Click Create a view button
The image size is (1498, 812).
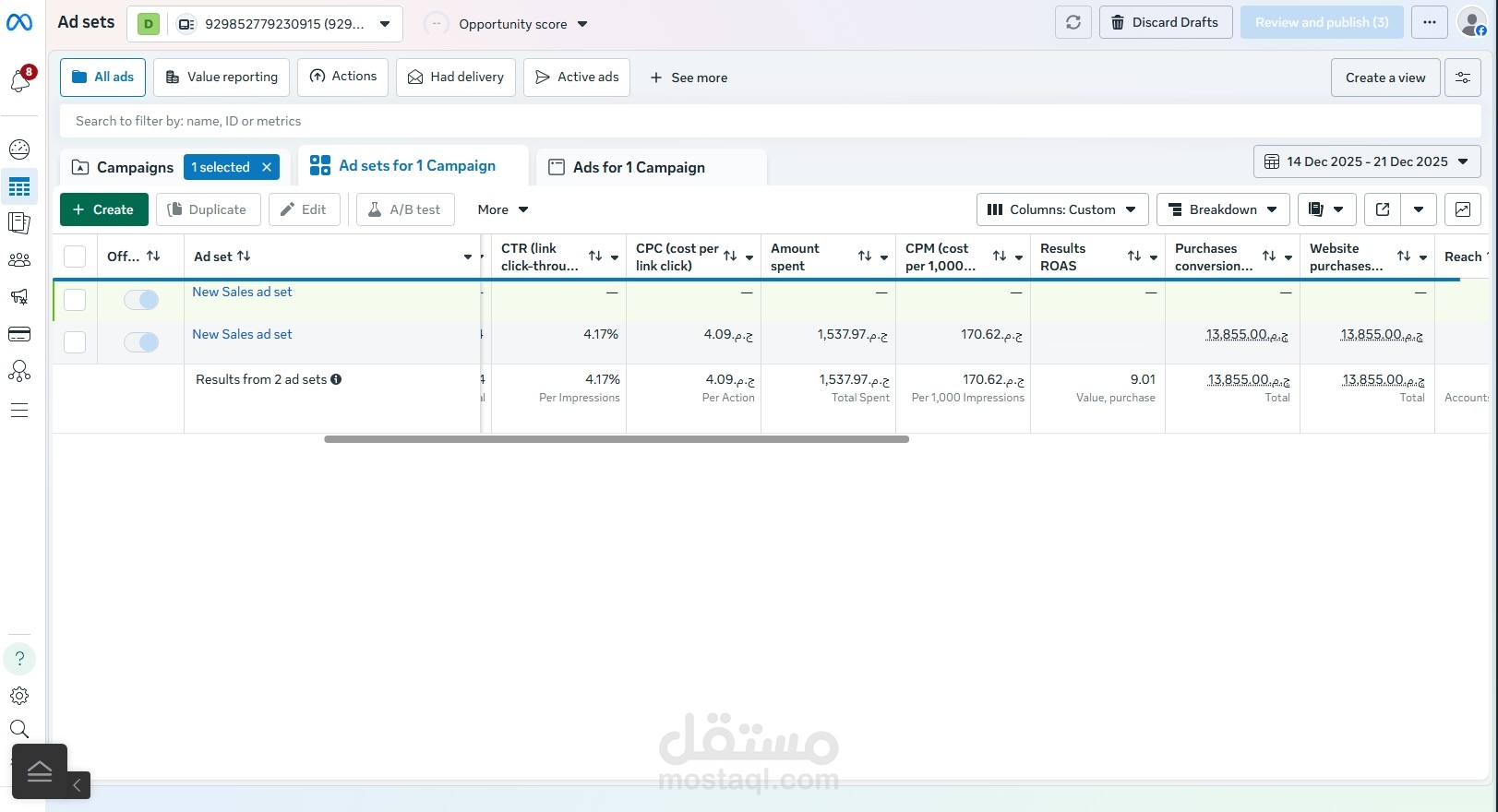pos(1385,78)
